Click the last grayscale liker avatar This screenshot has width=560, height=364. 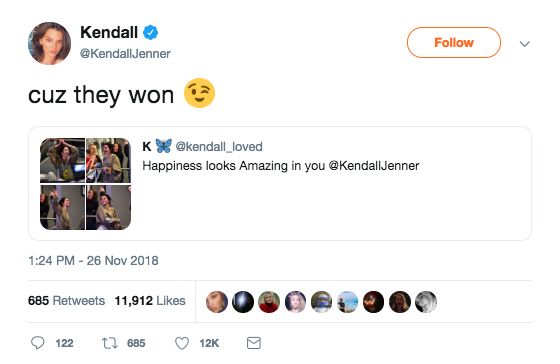click(426, 302)
